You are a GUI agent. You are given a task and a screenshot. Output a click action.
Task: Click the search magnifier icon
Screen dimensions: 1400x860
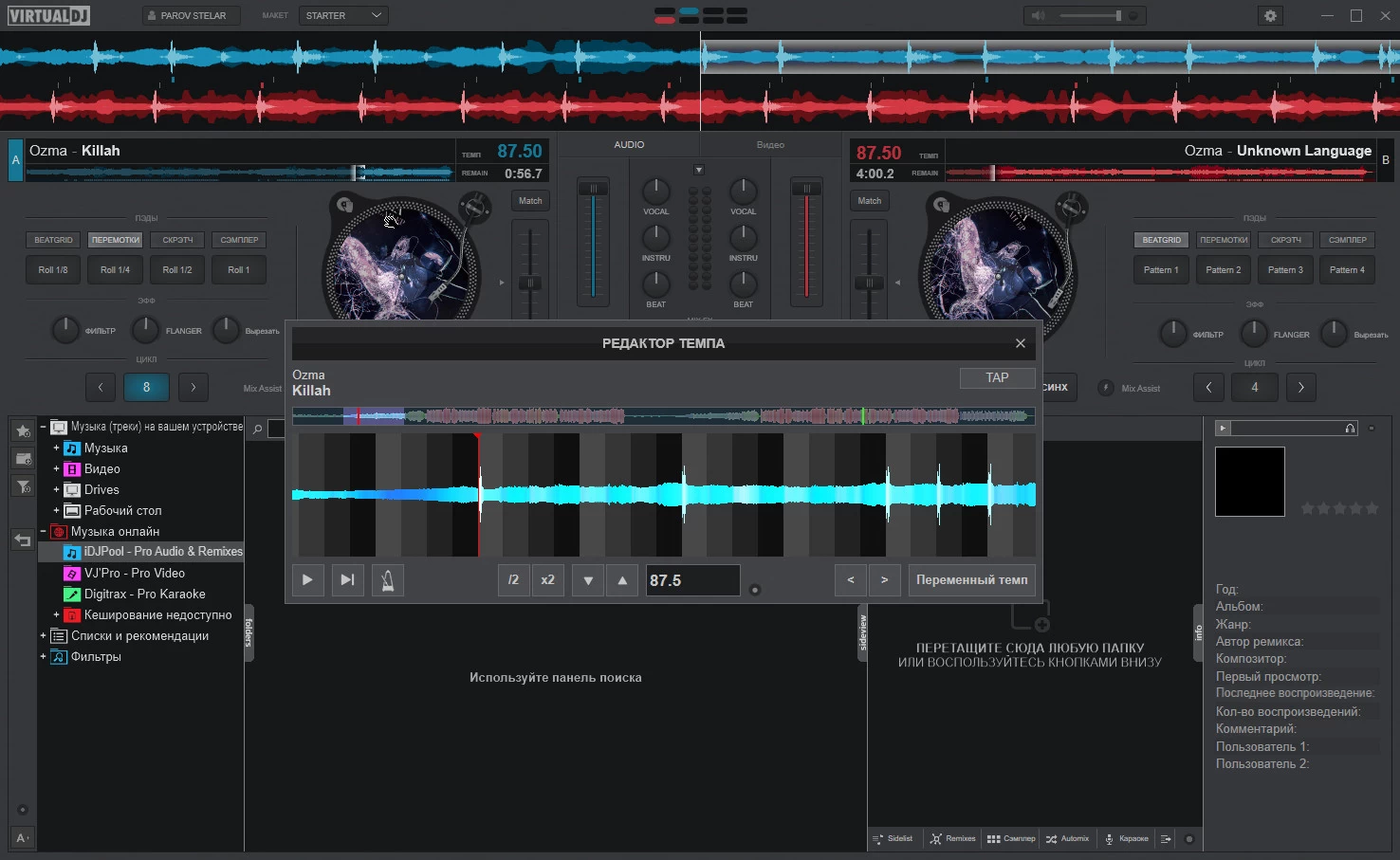point(257,429)
